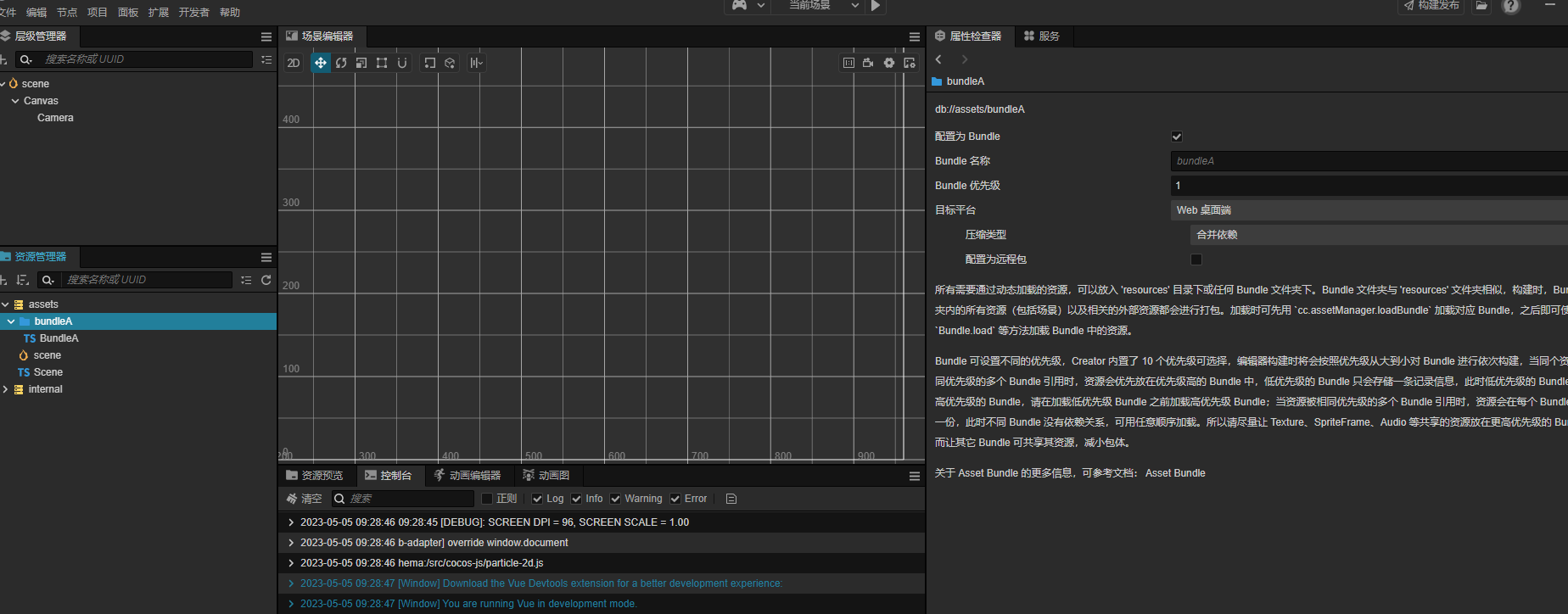1568x614 pixels.
Task: Open the 节点 menu
Action: coord(67,13)
